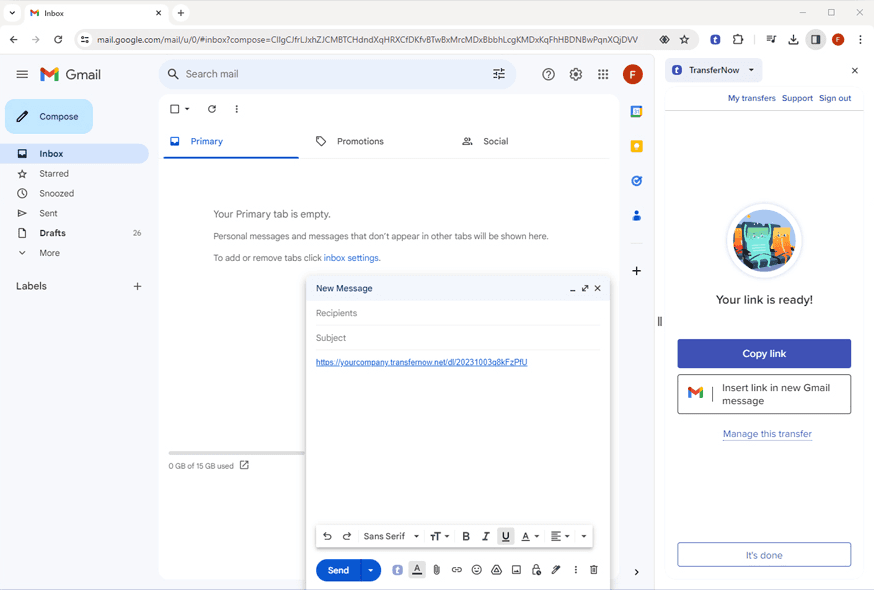Attach a file with the paperclip icon
The width and height of the screenshot is (874, 590).
click(437, 569)
